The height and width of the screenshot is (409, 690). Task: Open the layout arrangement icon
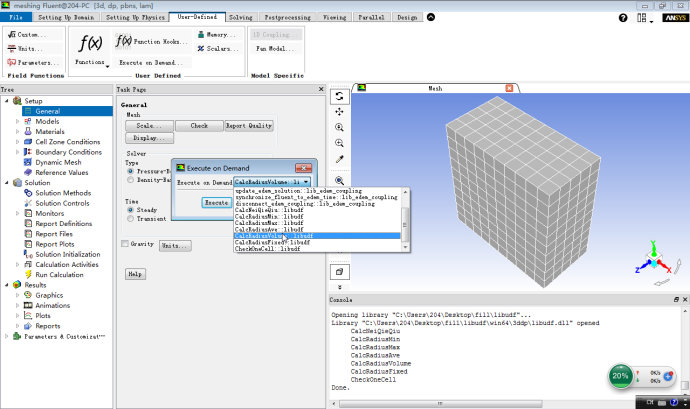(x=643, y=18)
